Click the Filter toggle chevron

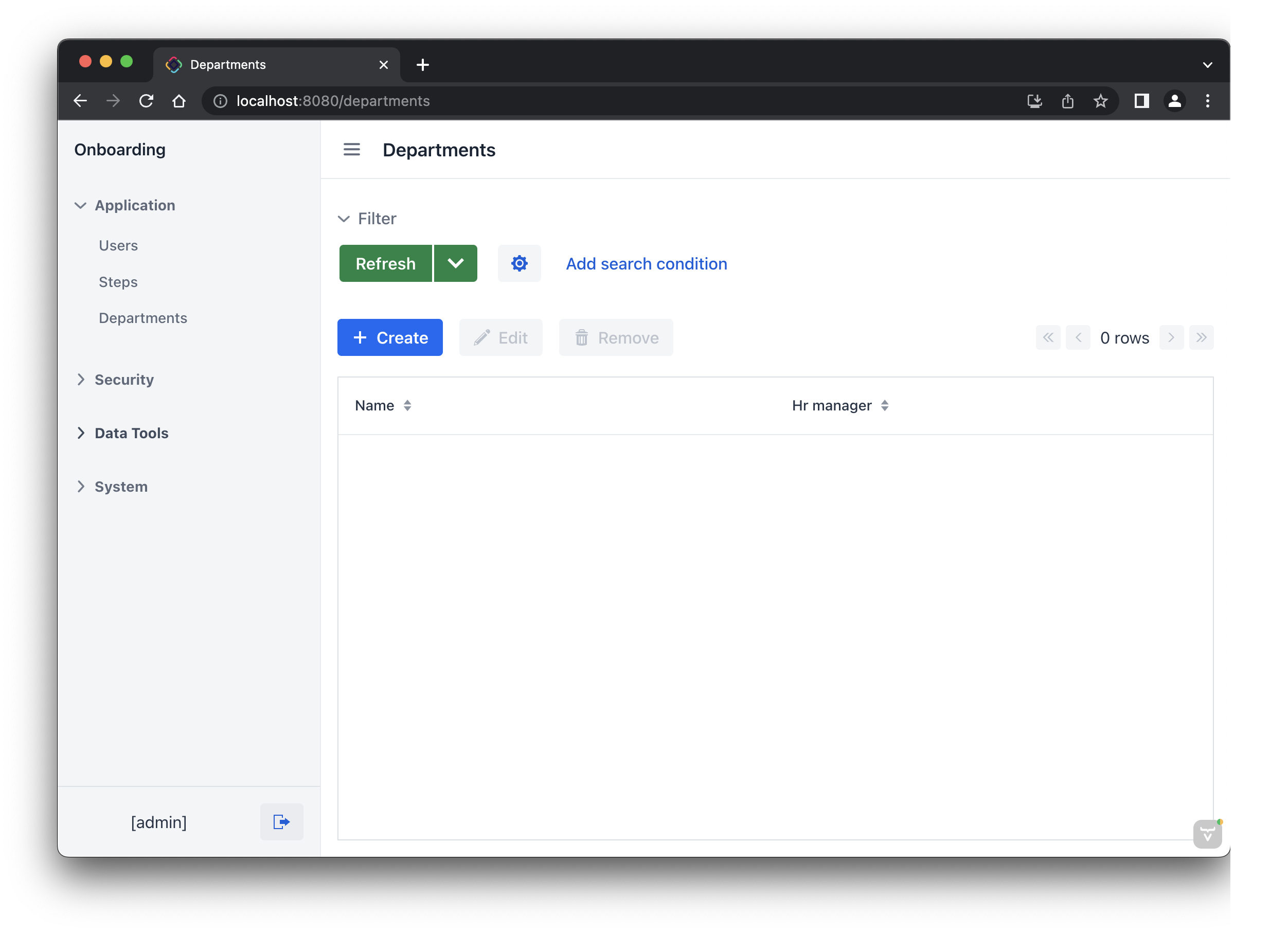coord(343,218)
